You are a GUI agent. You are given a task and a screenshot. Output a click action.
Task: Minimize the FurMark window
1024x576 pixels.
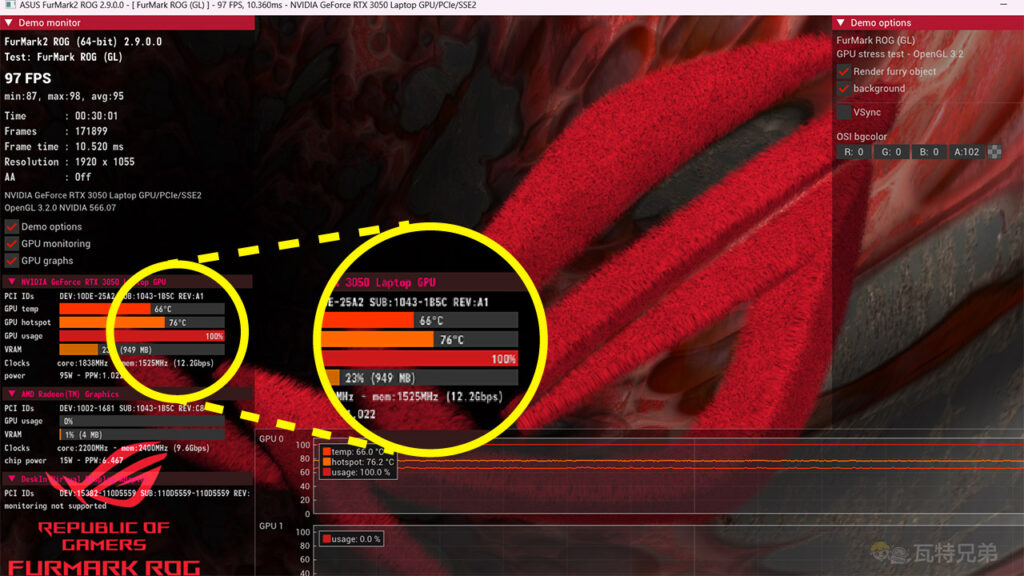tap(1003, 5)
